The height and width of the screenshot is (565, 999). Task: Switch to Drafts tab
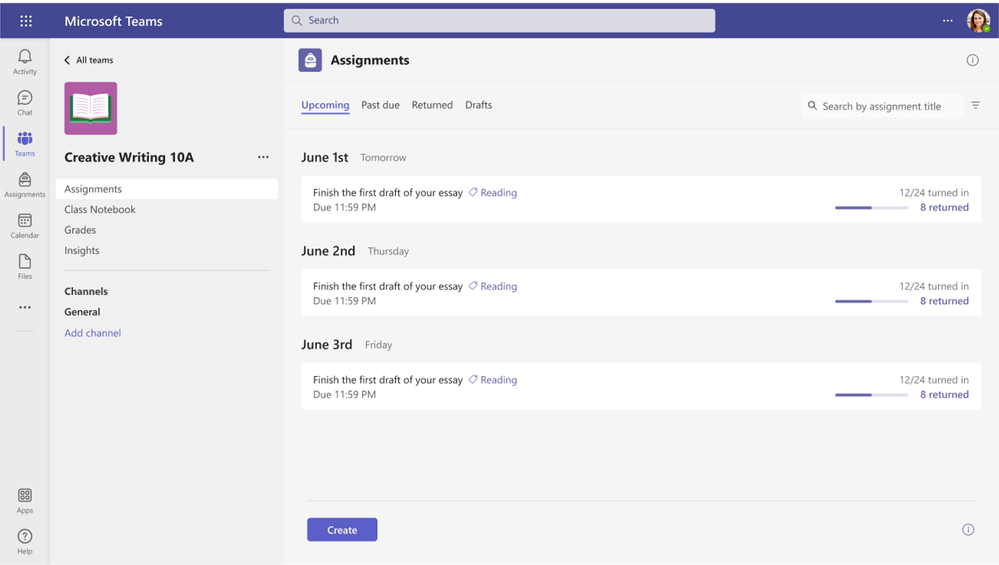coord(478,105)
